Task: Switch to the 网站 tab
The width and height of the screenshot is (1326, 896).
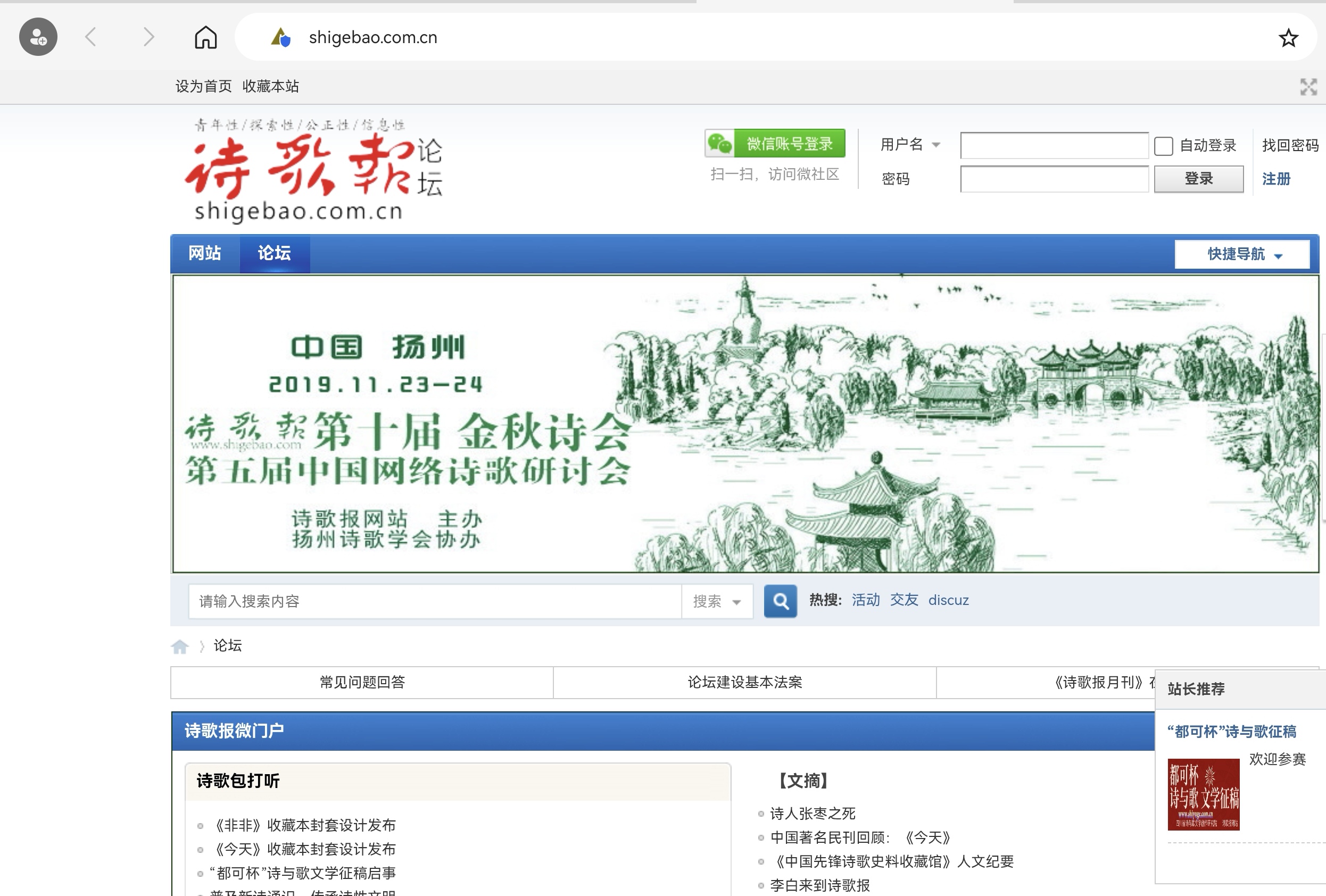Action: pos(205,253)
